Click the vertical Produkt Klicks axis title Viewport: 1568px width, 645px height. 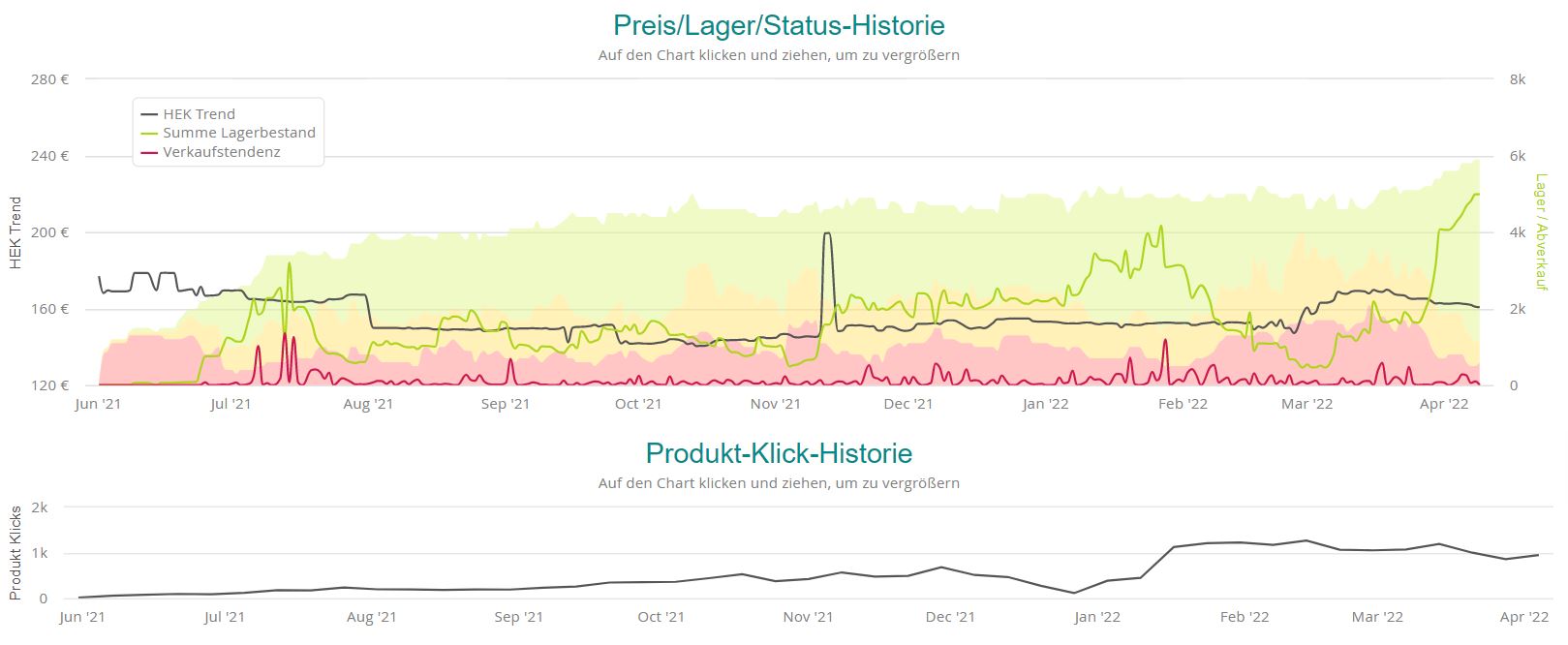(x=15, y=553)
